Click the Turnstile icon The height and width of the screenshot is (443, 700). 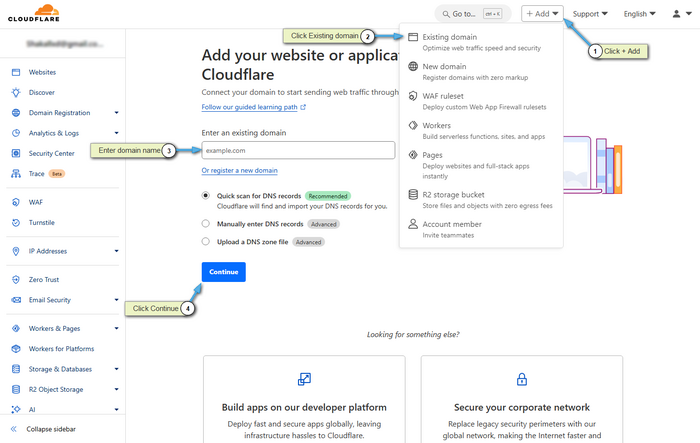(x=16, y=222)
